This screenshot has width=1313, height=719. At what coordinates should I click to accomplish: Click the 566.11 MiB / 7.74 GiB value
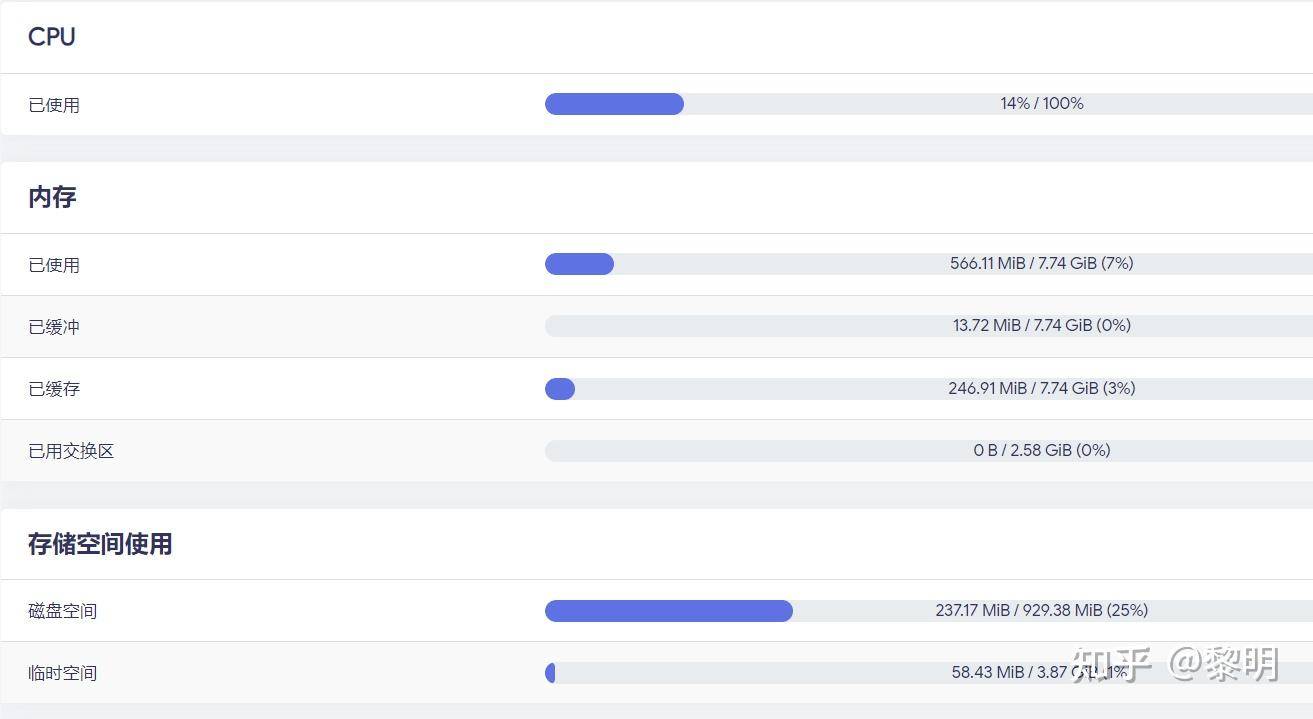click(x=1041, y=263)
